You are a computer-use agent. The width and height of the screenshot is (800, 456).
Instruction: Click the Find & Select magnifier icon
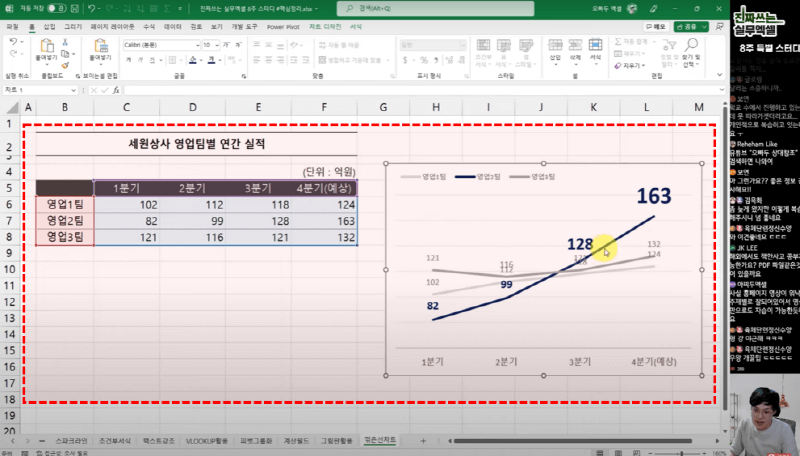[x=690, y=47]
